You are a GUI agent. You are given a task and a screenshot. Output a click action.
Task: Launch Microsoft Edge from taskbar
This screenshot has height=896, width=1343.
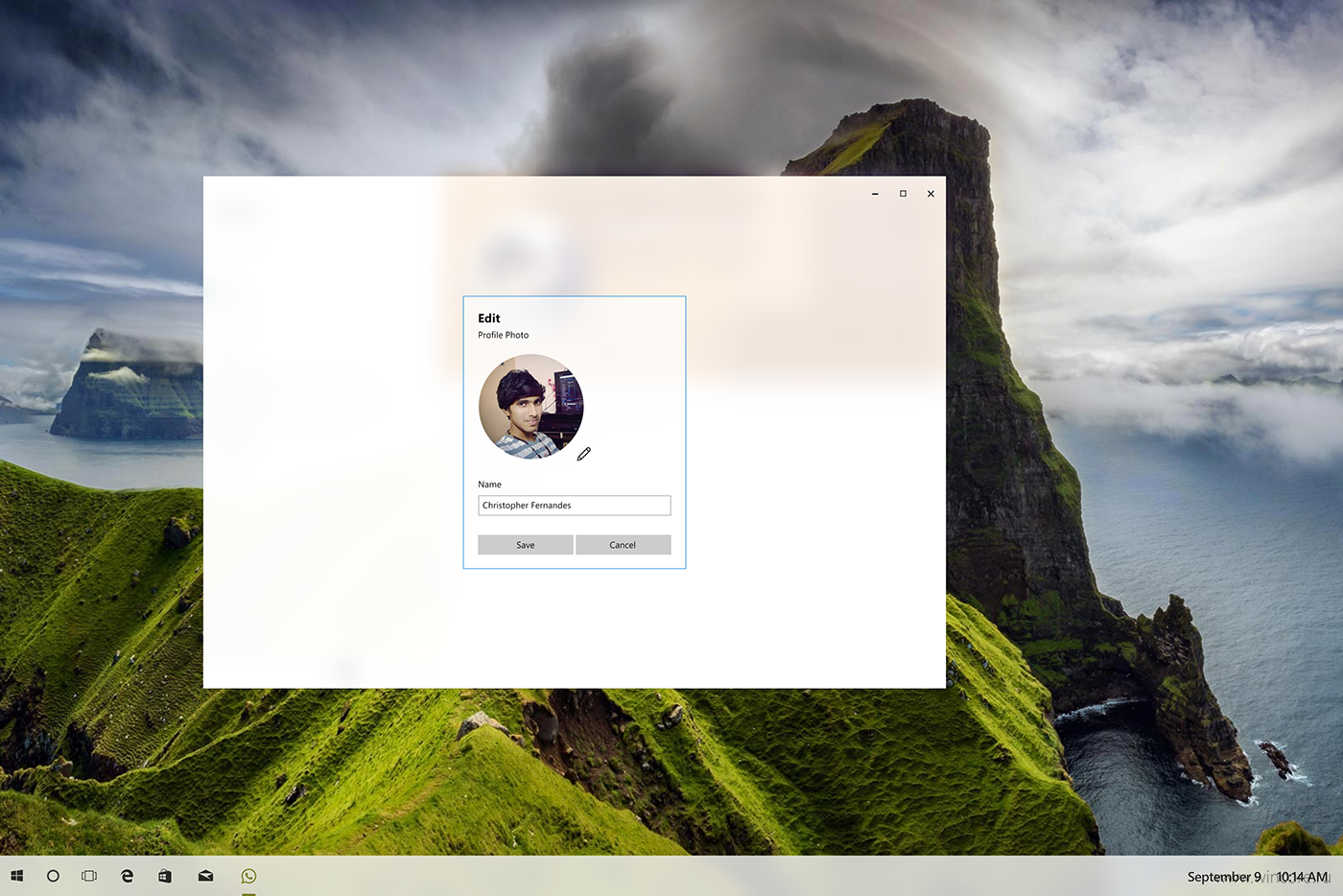point(127,876)
